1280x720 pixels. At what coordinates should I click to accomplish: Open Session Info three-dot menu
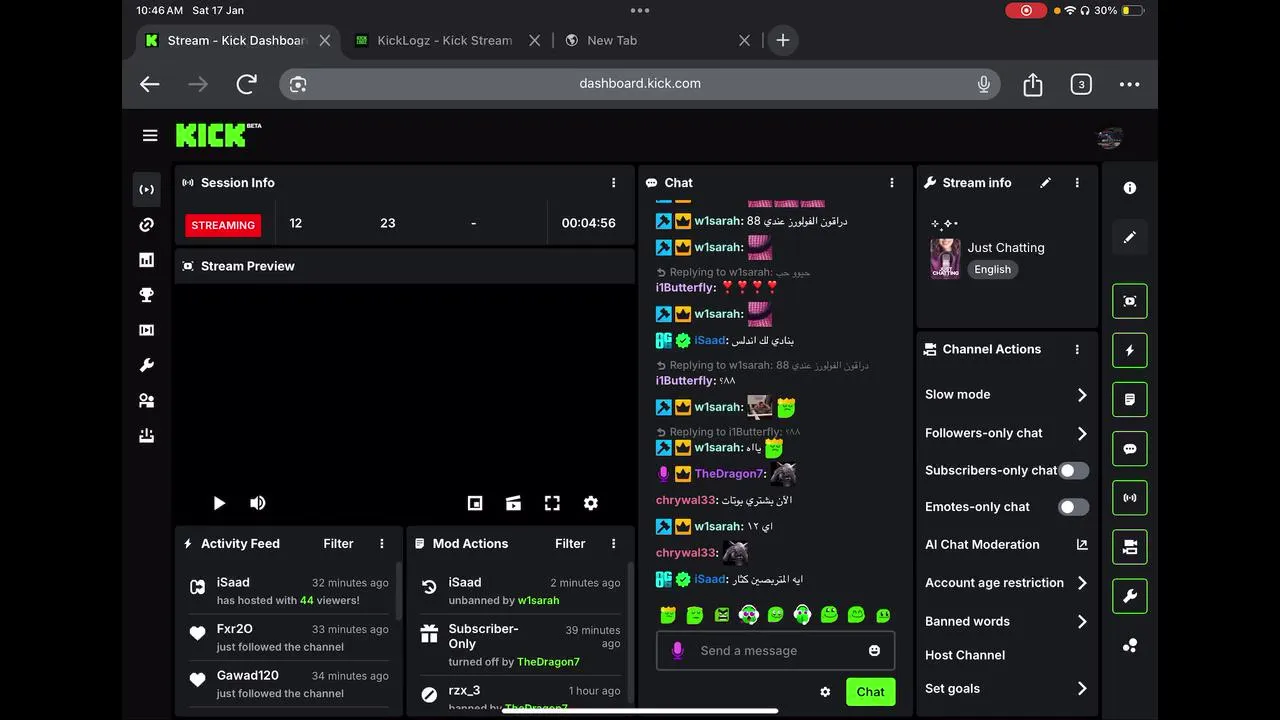point(614,183)
